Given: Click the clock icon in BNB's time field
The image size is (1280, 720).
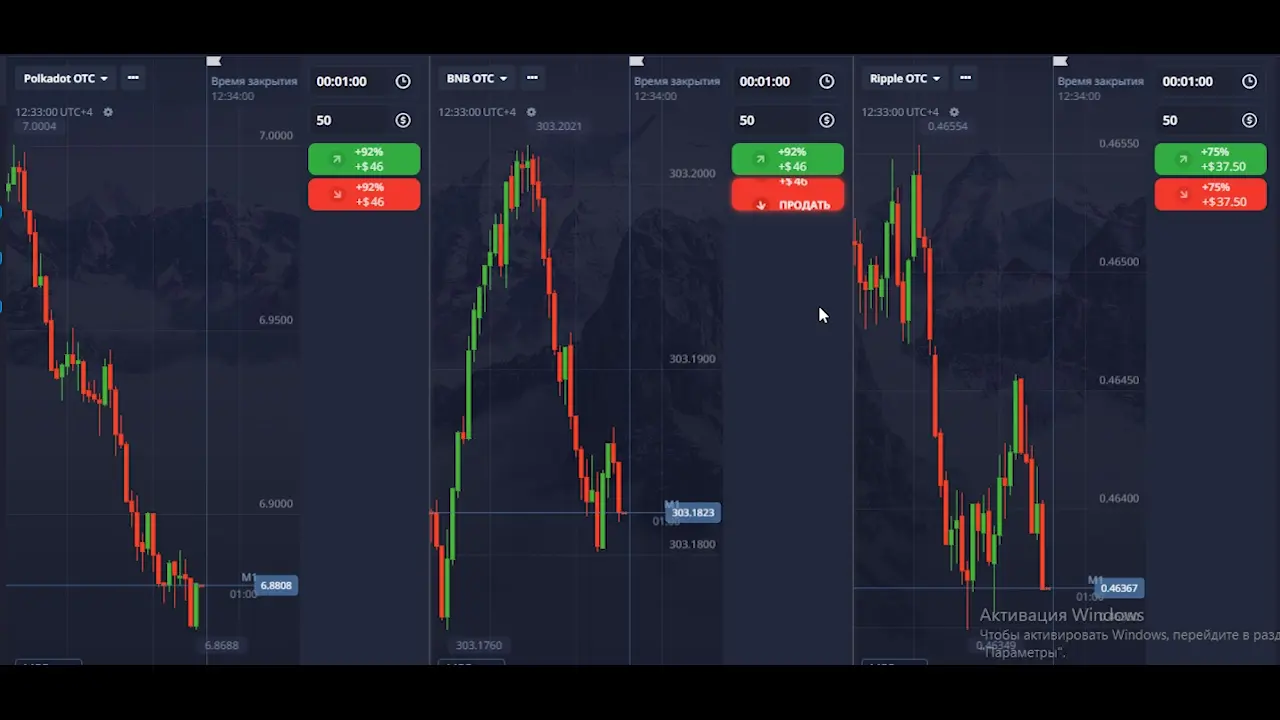Looking at the screenshot, I should pyautogui.click(x=826, y=82).
